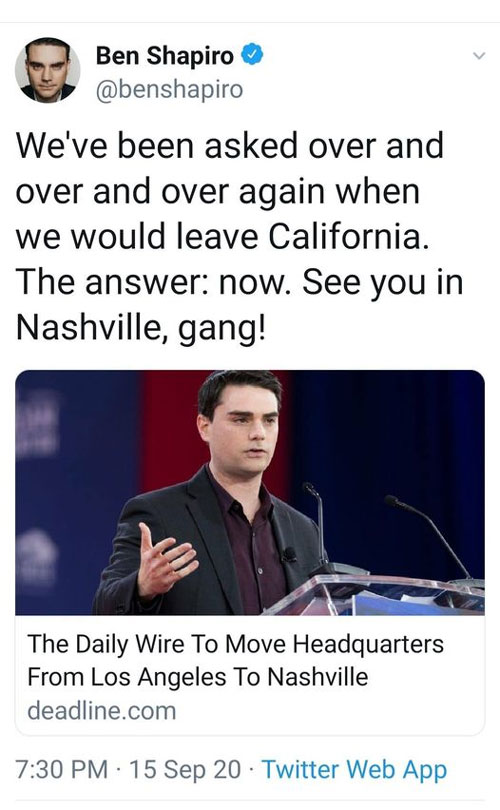Open 'The Daily Wire To Move Headquarters' headline
500x810 pixels.
236,644
